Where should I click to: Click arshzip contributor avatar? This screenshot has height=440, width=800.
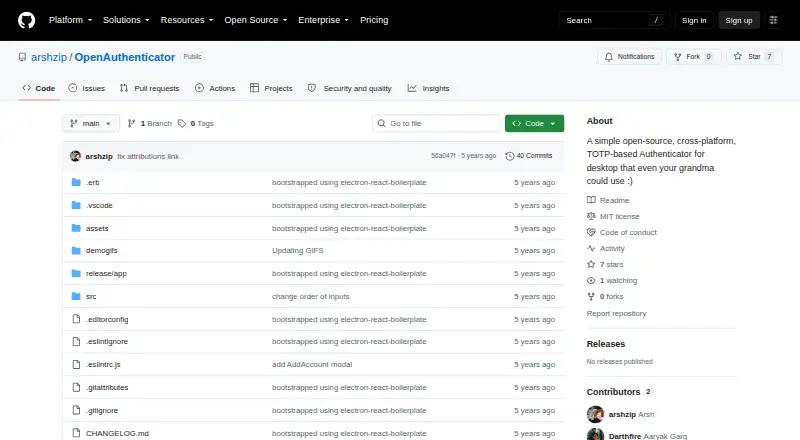pyautogui.click(x=595, y=414)
